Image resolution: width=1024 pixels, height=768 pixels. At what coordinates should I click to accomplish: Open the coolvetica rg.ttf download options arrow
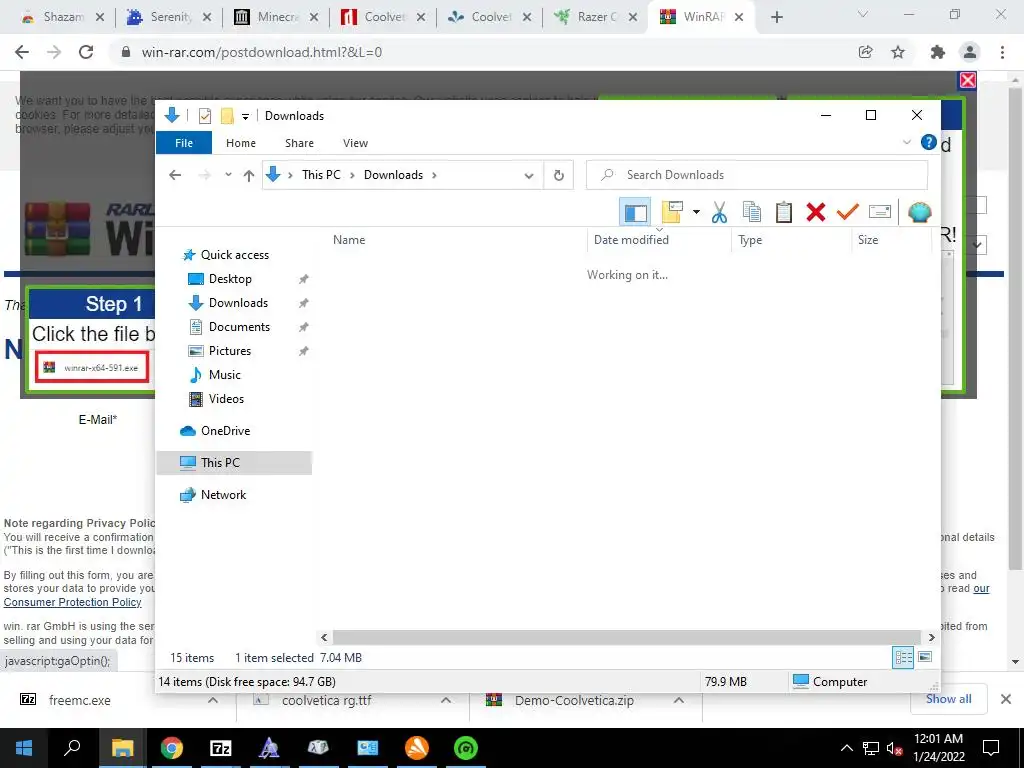pos(445,700)
